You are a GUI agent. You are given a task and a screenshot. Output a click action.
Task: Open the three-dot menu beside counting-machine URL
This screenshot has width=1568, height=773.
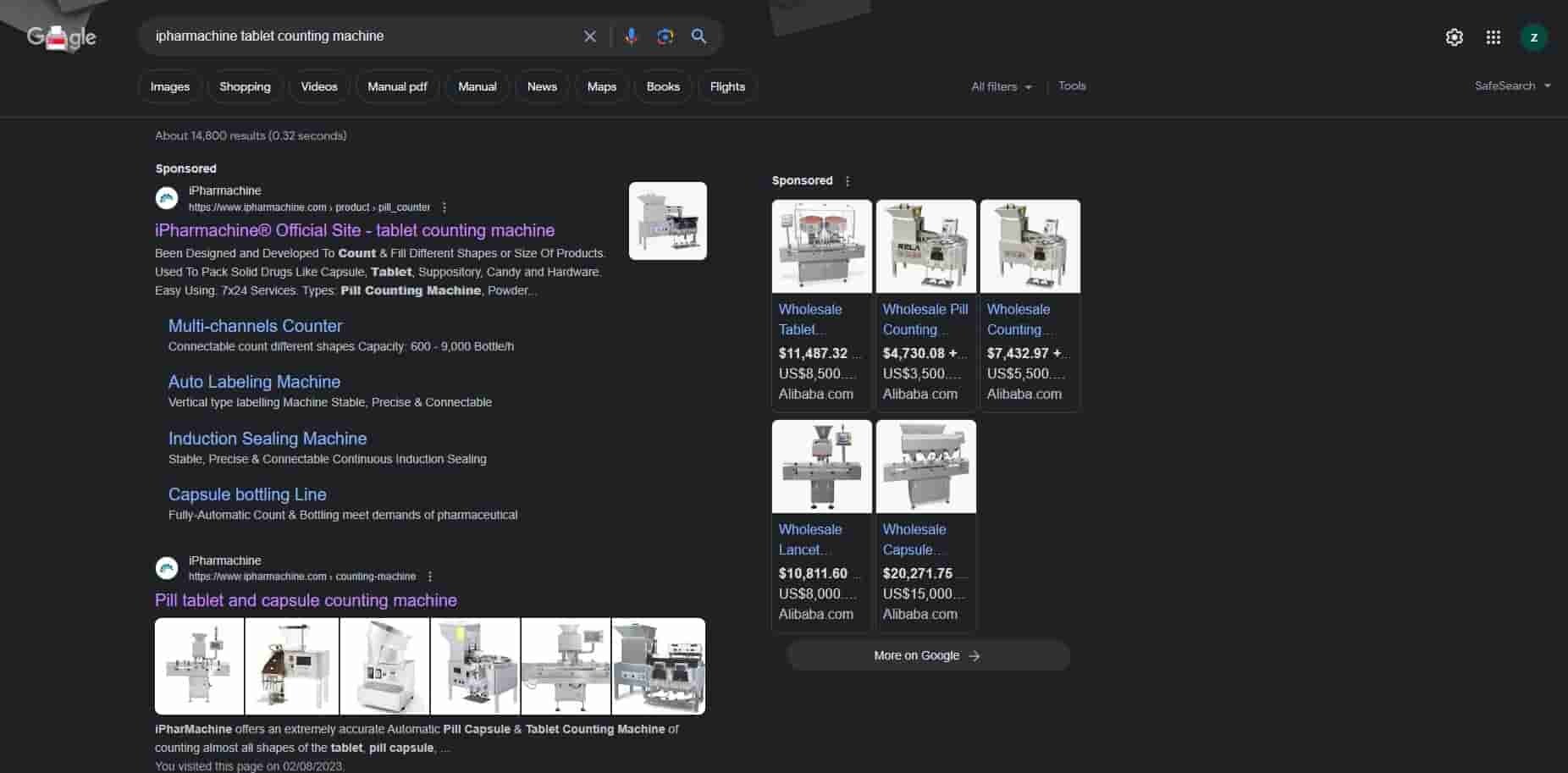tap(430, 577)
